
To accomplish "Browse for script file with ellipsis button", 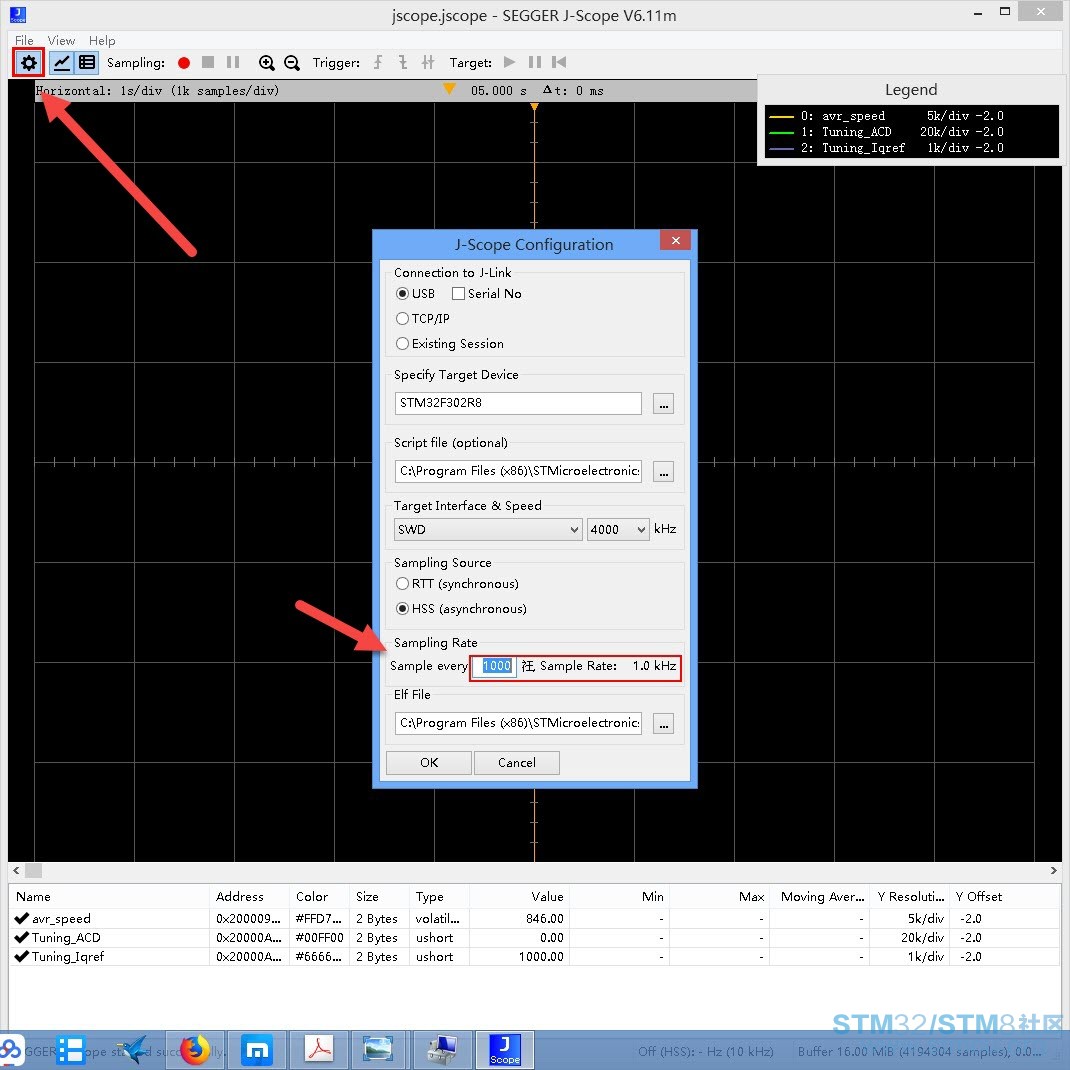I will pyautogui.click(x=663, y=472).
